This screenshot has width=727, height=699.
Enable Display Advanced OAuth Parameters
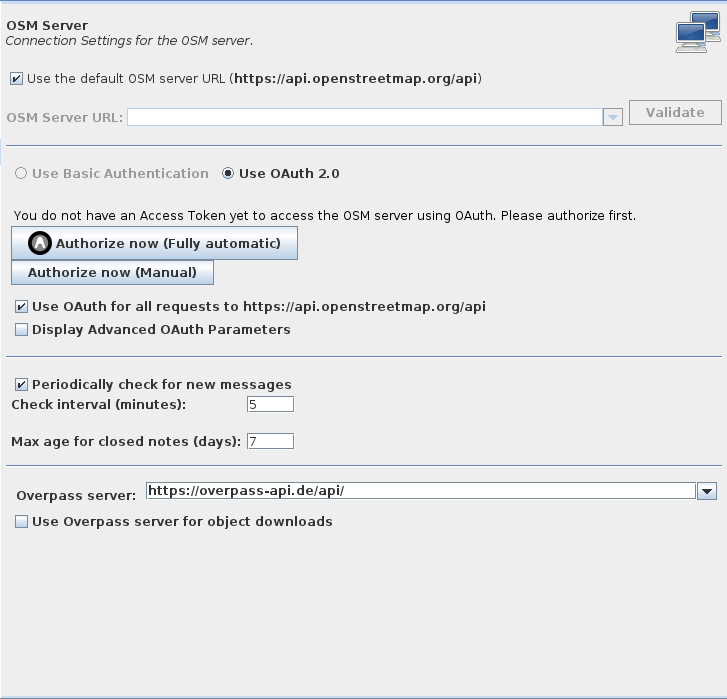click(21, 330)
